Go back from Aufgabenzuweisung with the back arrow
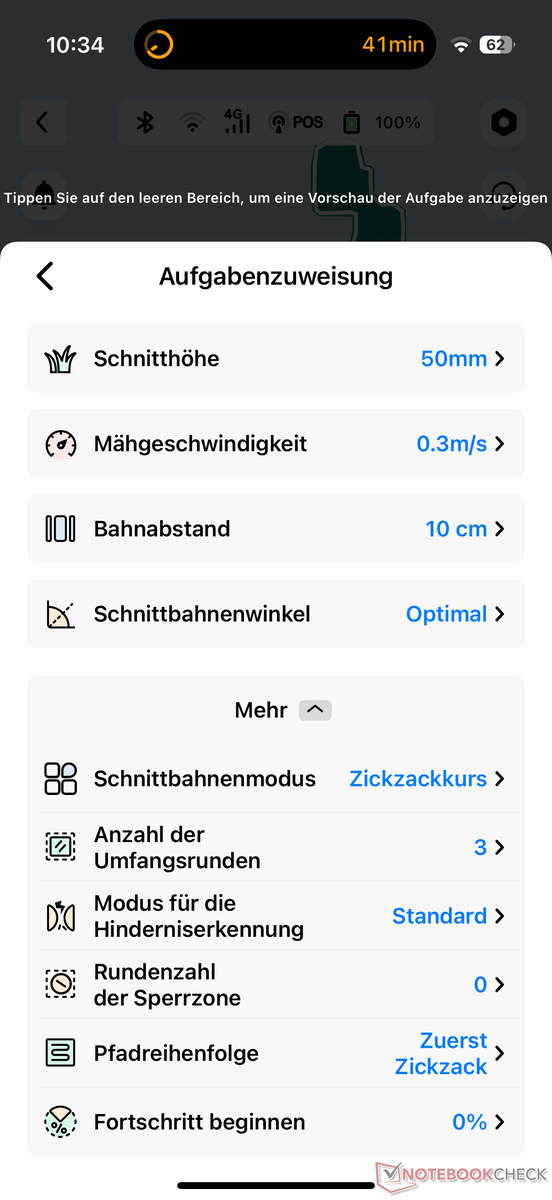The width and height of the screenshot is (552, 1200). point(45,276)
